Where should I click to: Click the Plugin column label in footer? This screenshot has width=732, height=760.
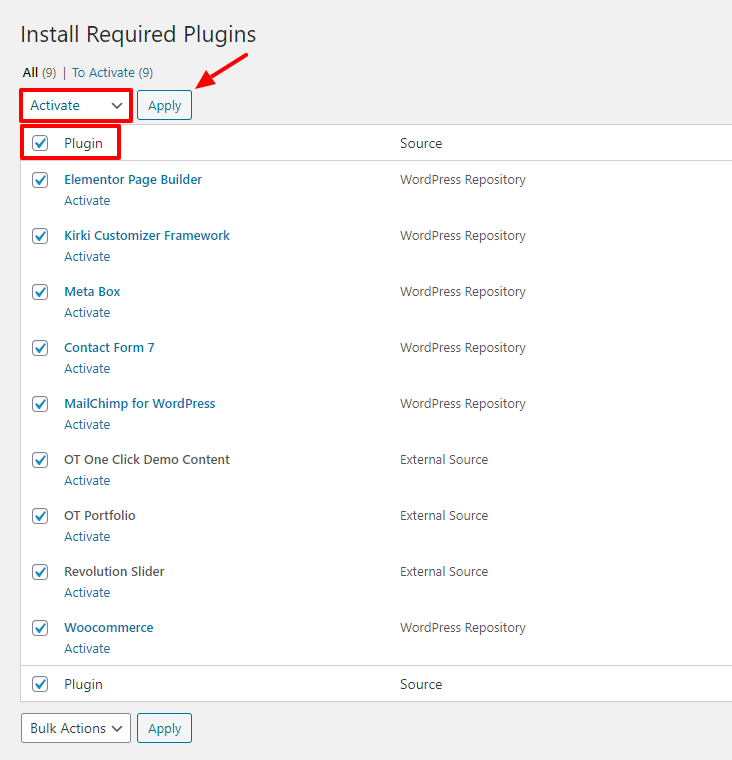[x=83, y=684]
